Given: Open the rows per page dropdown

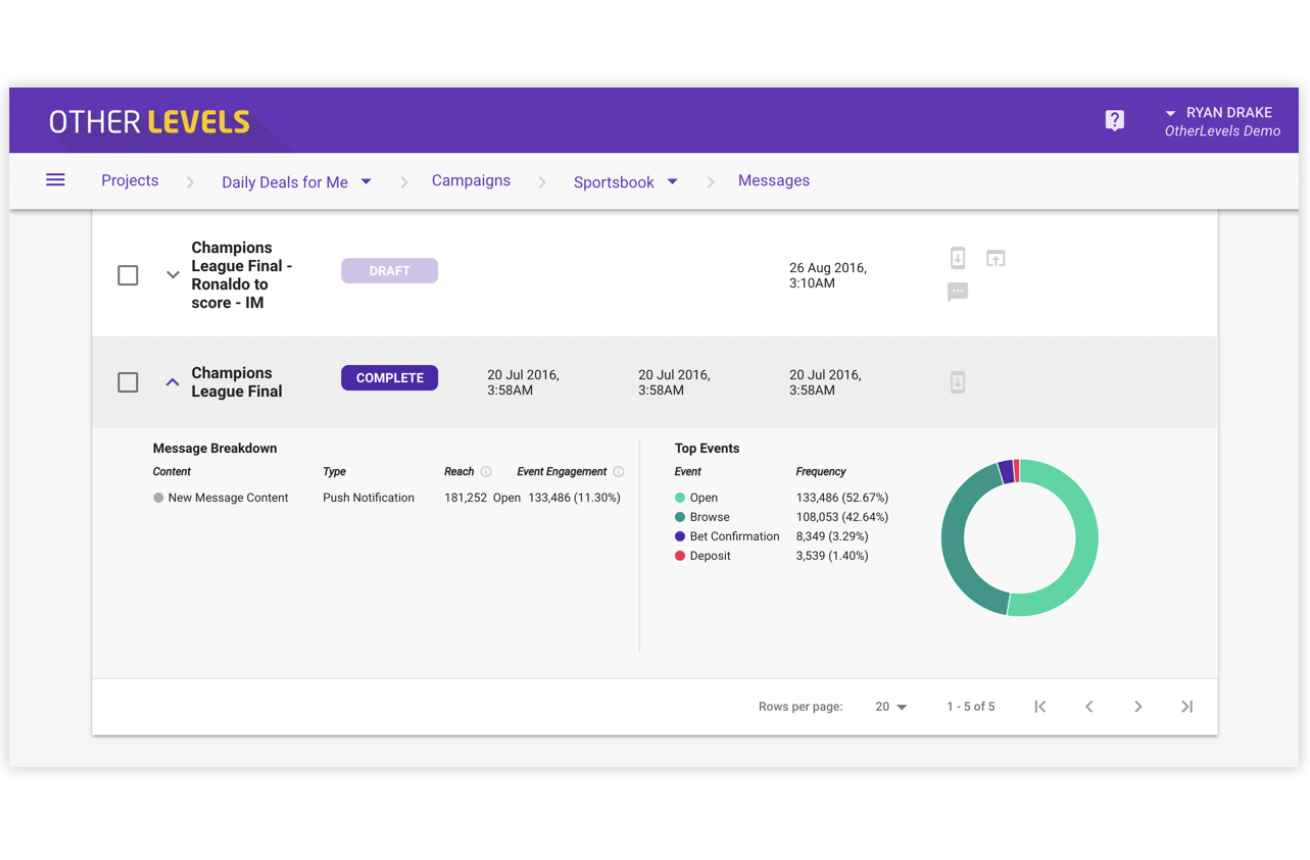Looking at the screenshot, I should (891, 706).
